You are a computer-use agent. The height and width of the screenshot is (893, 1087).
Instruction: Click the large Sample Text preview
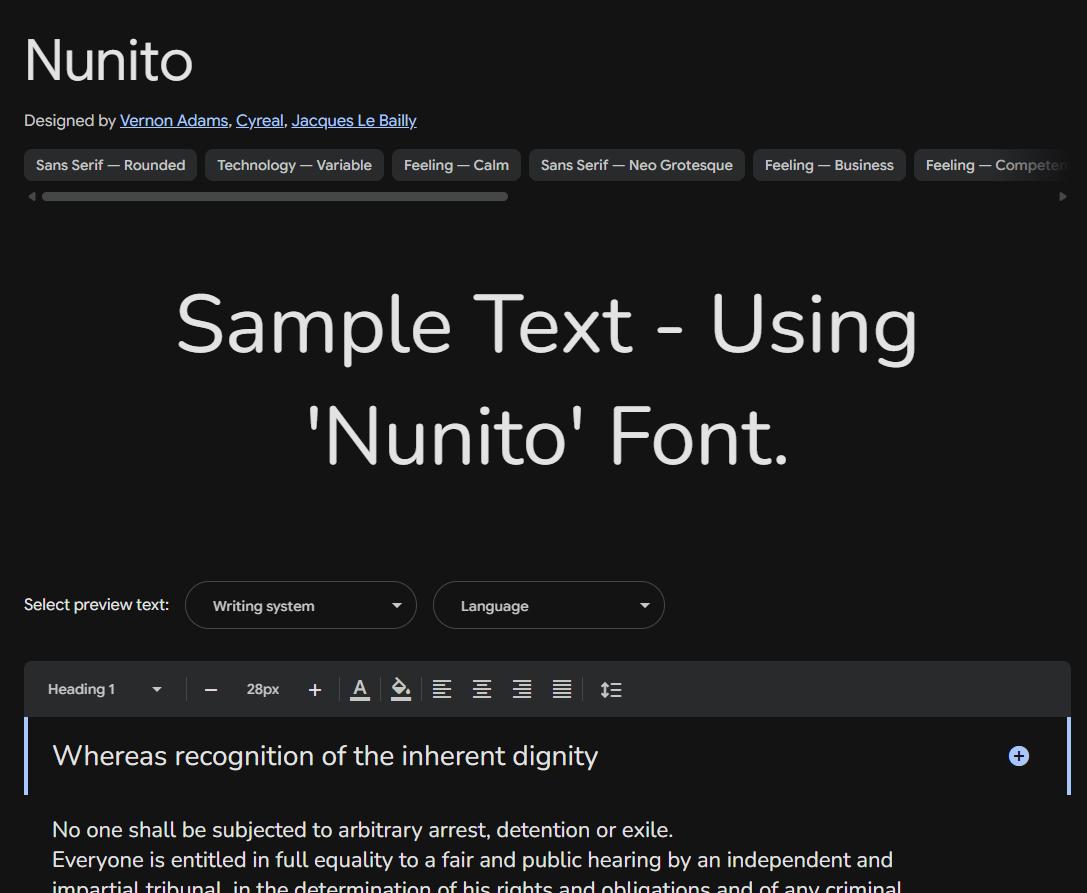coord(547,381)
